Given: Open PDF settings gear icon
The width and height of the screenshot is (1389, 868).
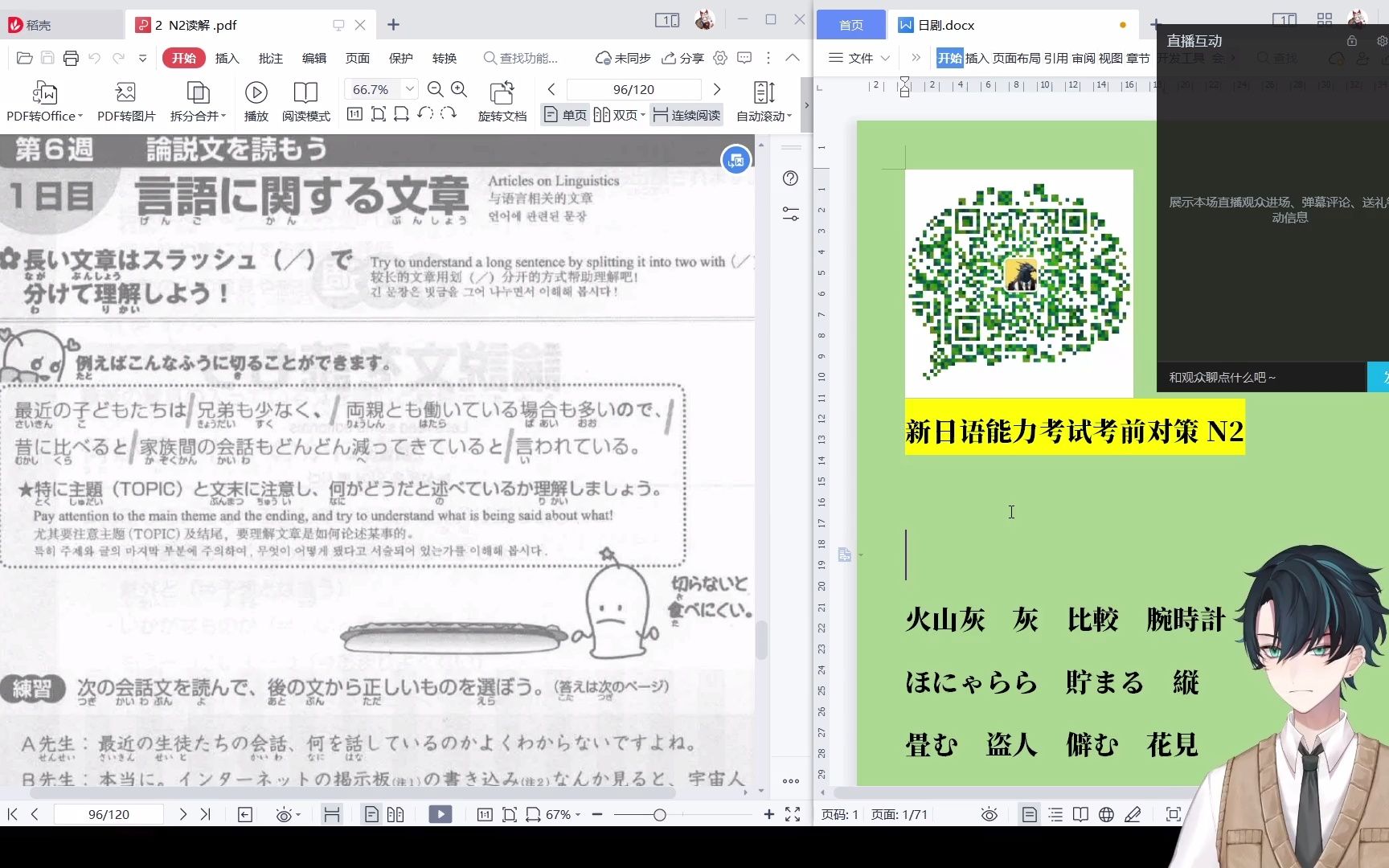Looking at the screenshot, I should 720,58.
